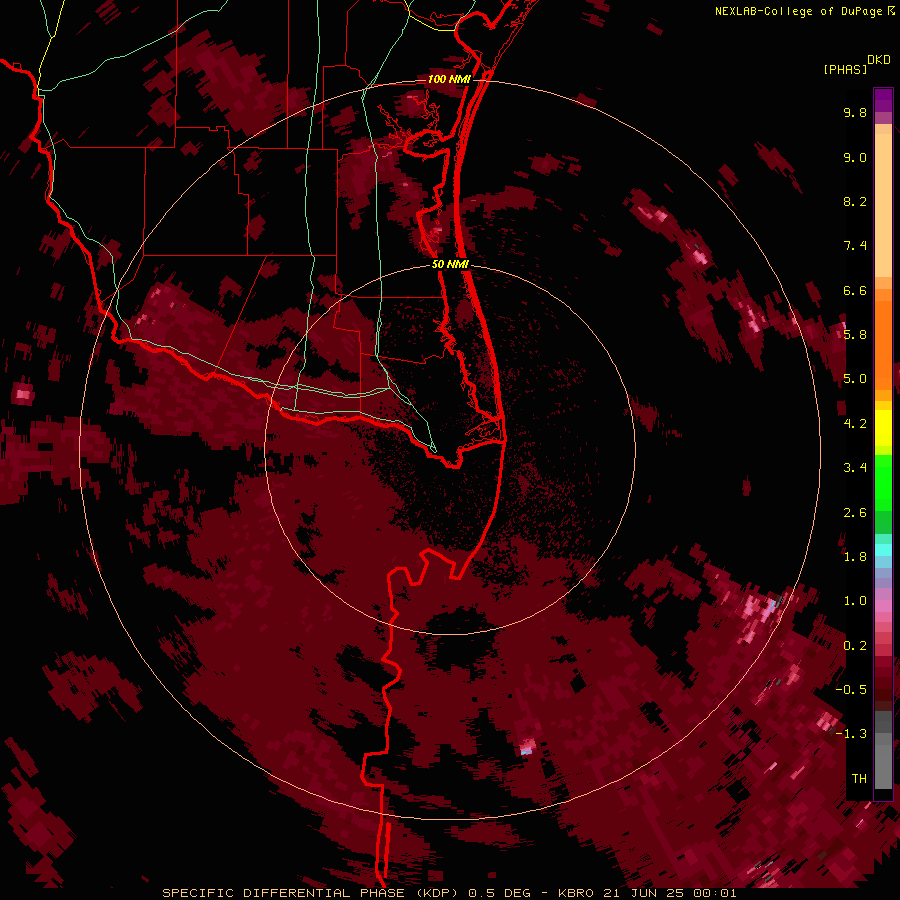Click the 1.0 value on the legend
900x900 pixels.
[x=855, y=601]
